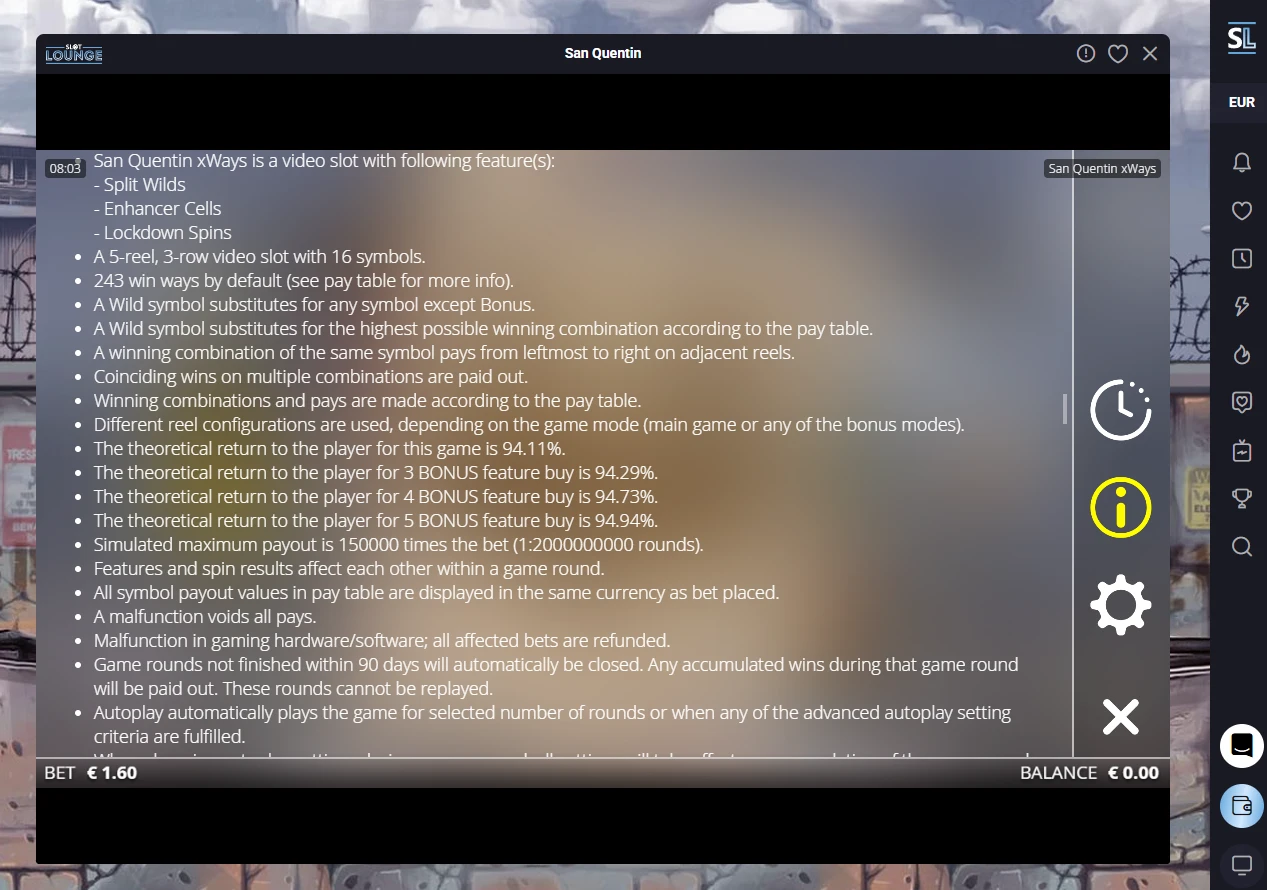The image size is (1267, 890).
Task: Click the "- Lockdown Spins" feature line
Action: coord(163,233)
